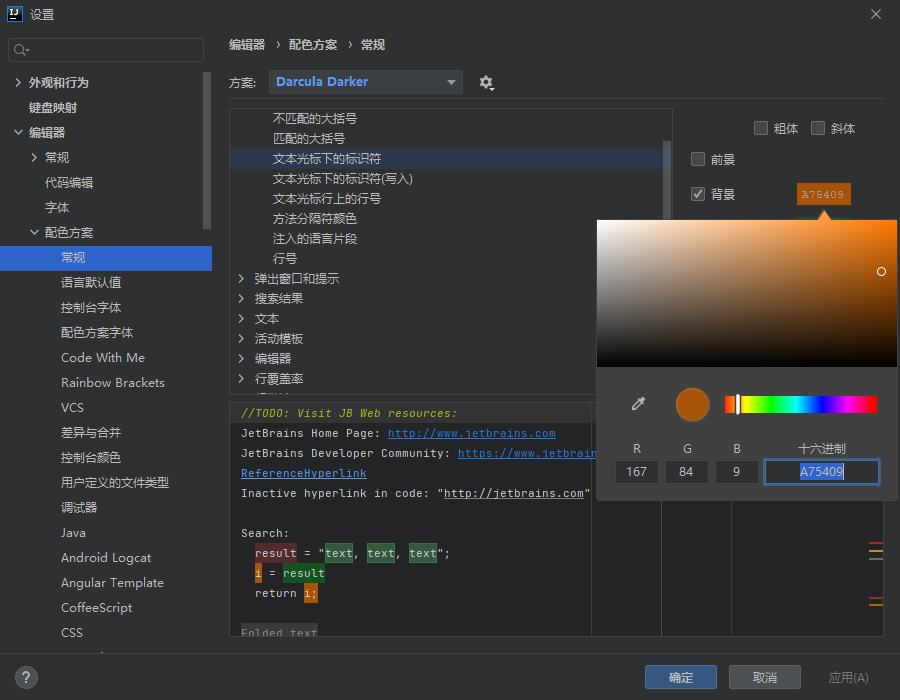
Task: Click the sidebar tree scrollbar
Action: click(207, 150)
